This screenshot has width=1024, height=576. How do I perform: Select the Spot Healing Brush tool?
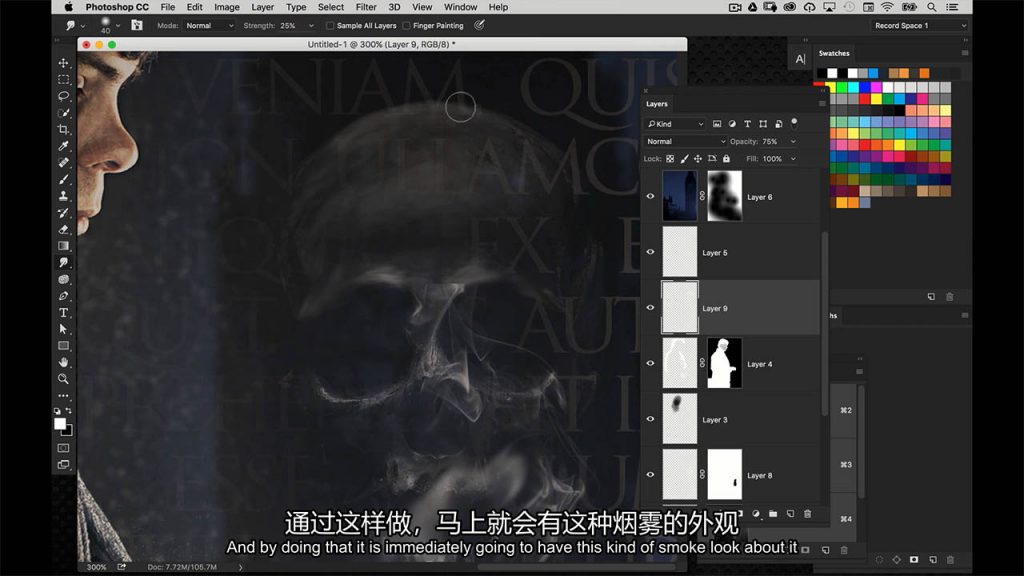click(x=63, y=163)
